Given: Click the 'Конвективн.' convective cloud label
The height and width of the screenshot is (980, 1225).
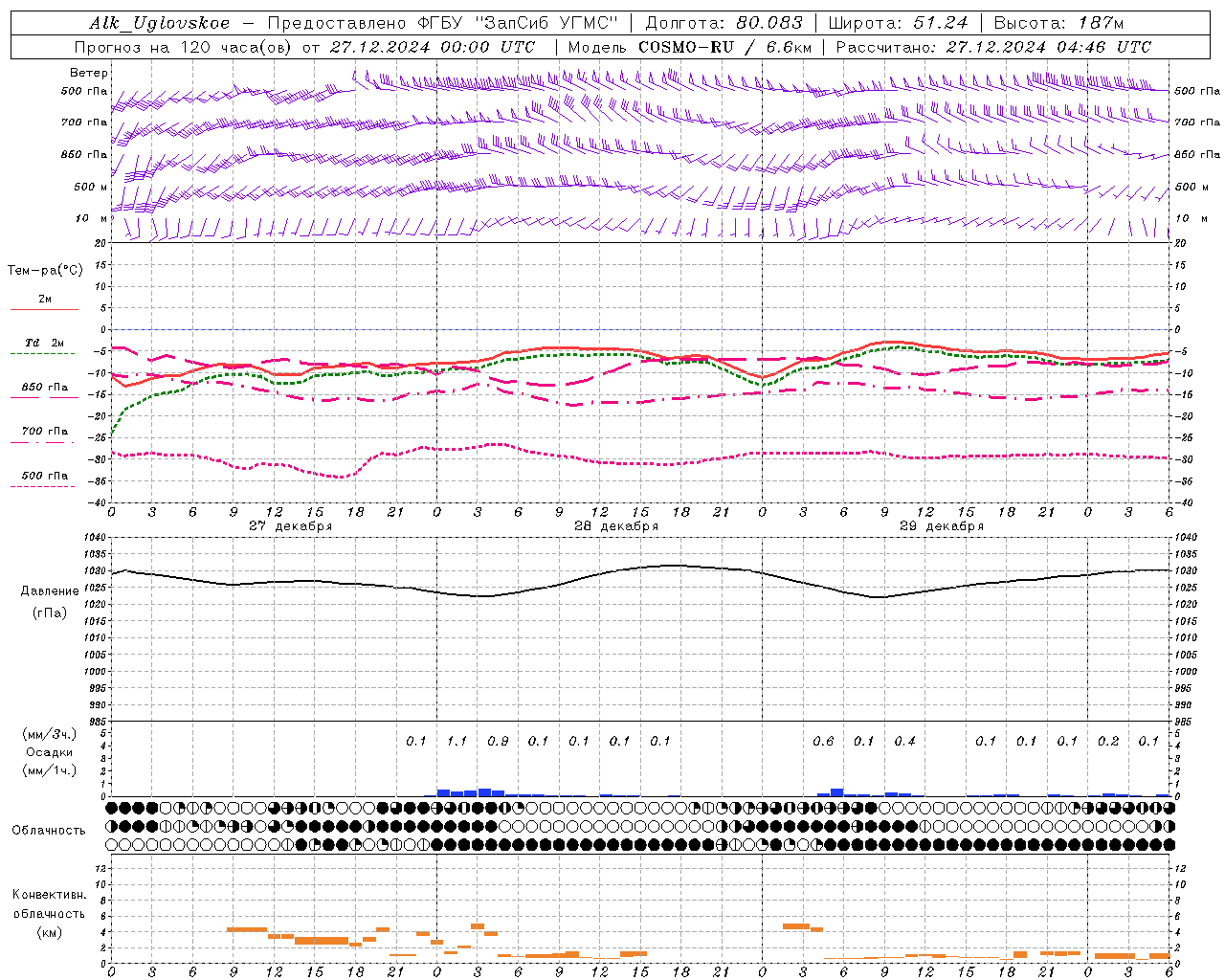Looking at the screenshot, I should (49, 895).
